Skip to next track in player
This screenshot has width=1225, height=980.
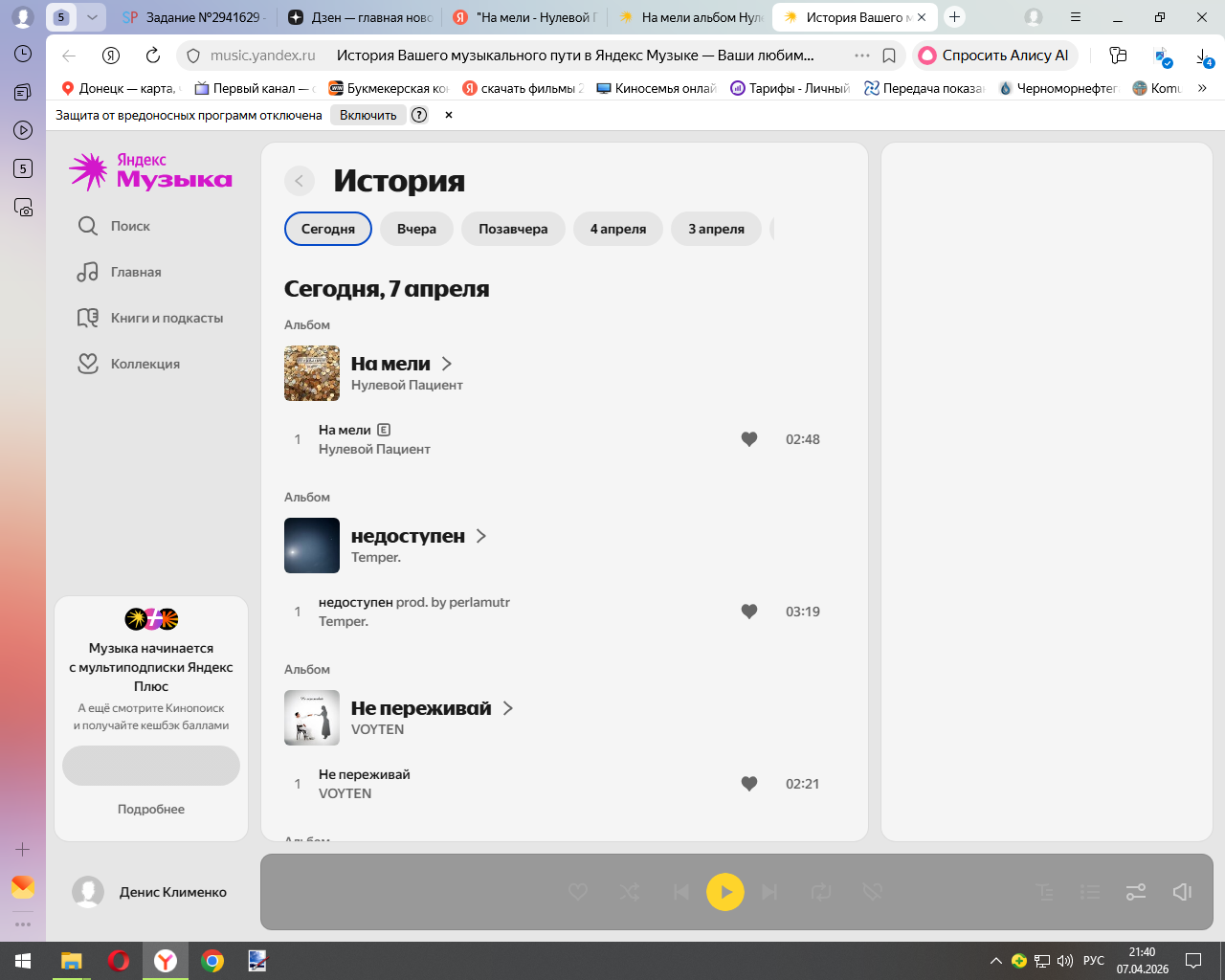pos(769,892)
